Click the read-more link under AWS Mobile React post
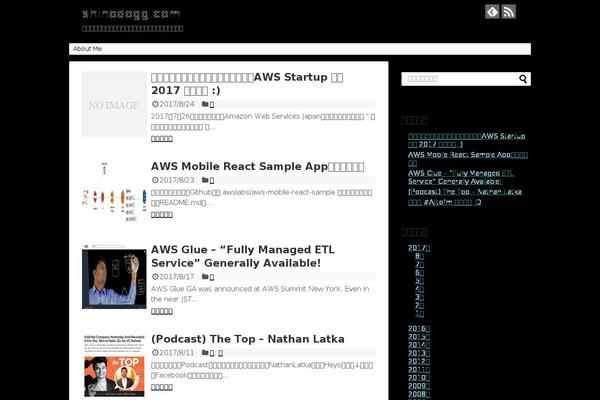This screenshot has height=400, width=600. (161, 215)
